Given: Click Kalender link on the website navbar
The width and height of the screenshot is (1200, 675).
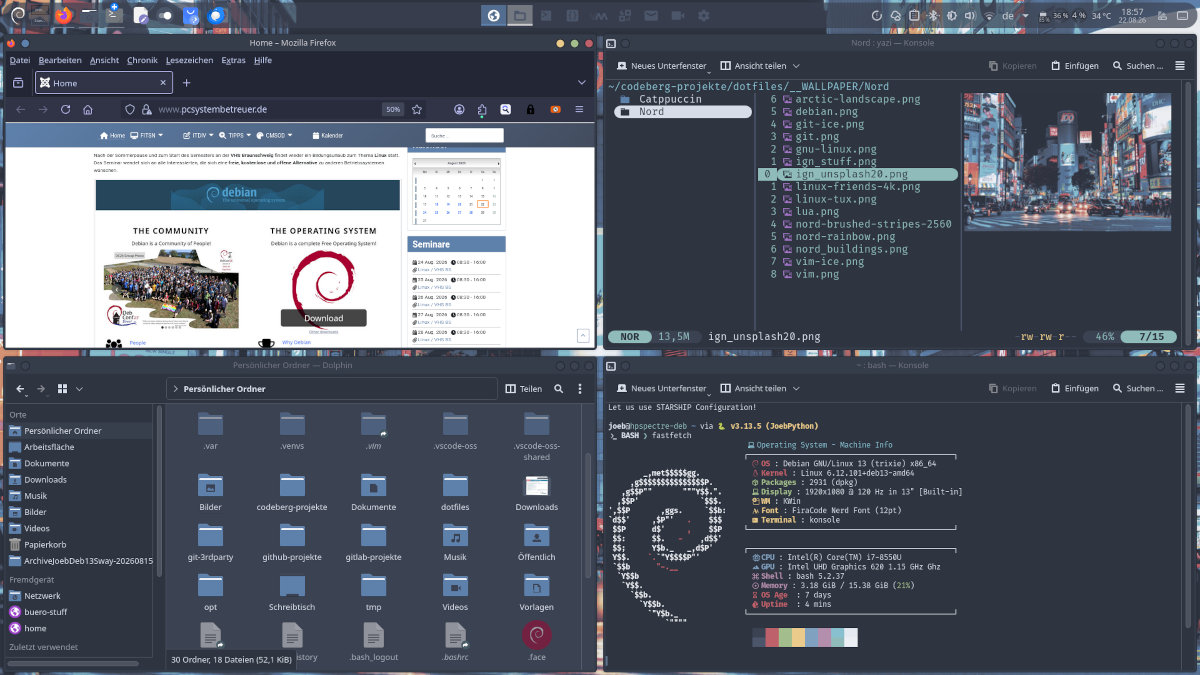Looking at the screenshot, I should [327, 135].
